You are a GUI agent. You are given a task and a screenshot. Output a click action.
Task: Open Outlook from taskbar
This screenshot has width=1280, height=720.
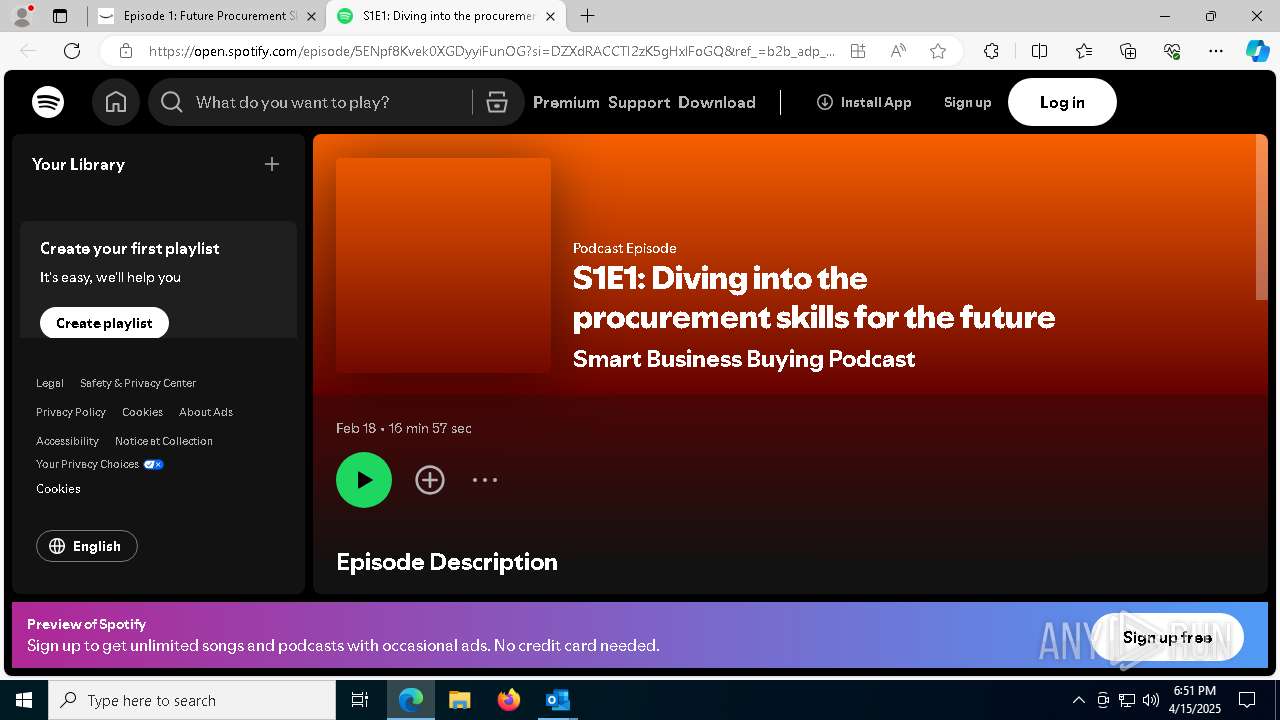click(x=557, y=700)
